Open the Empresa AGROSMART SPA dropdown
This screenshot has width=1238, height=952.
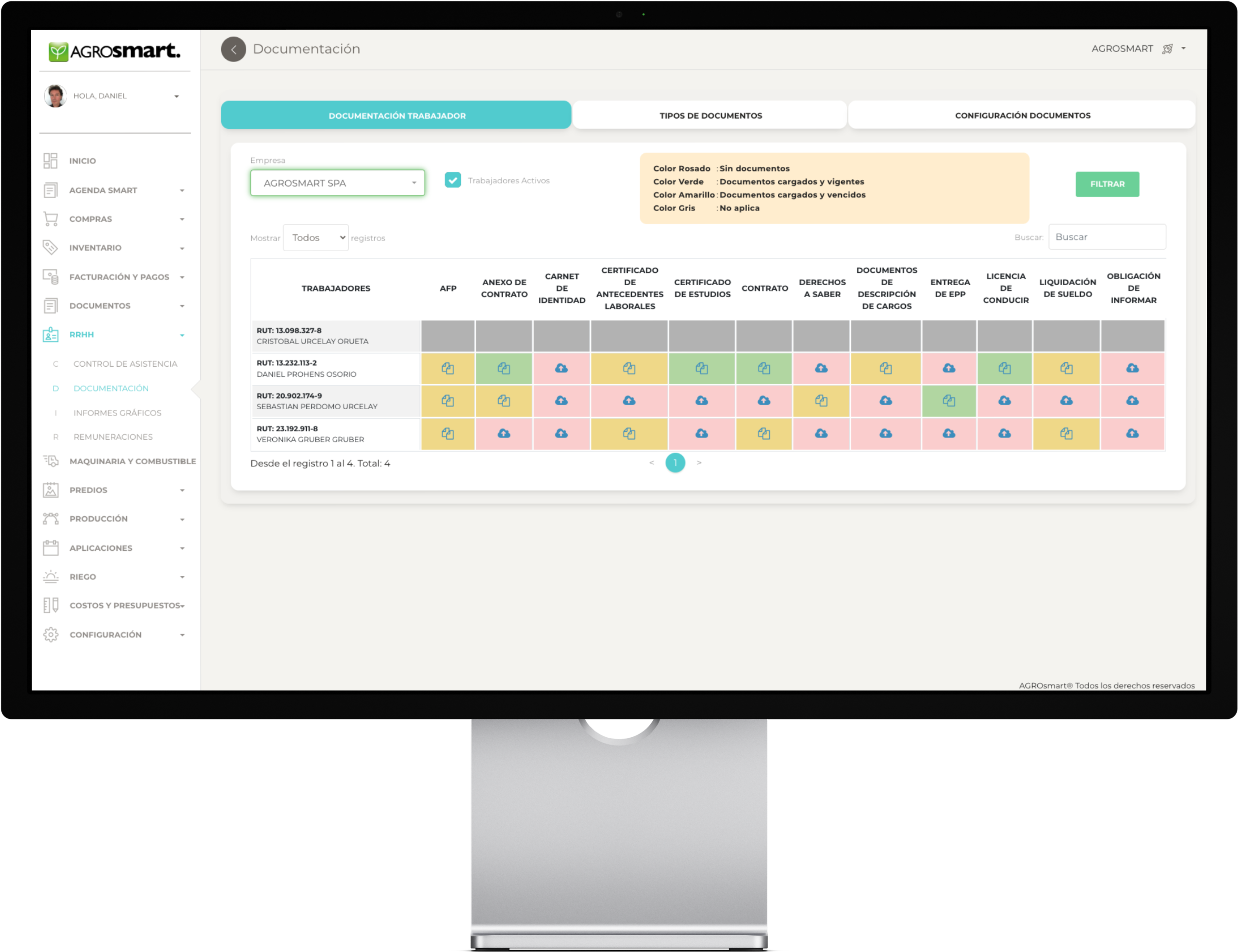(337, 183)
